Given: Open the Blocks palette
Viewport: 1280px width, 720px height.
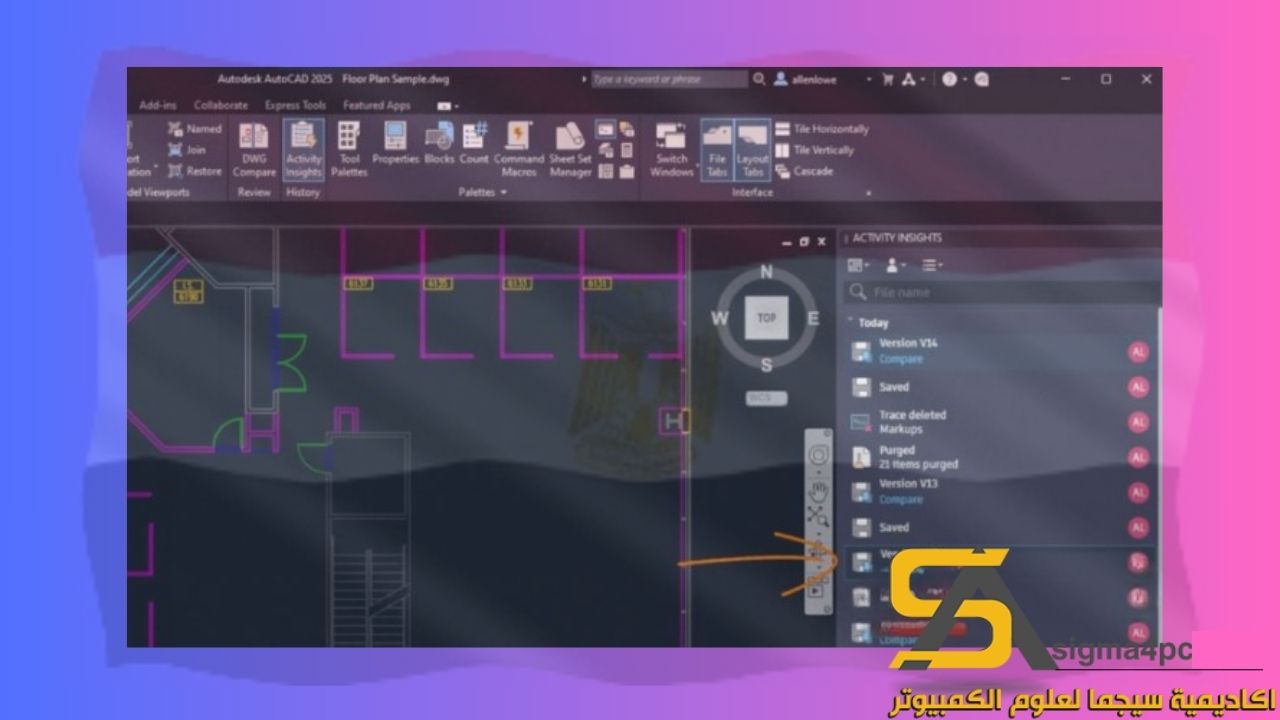Looking at the screenshot, I should (x=439, y=143).
